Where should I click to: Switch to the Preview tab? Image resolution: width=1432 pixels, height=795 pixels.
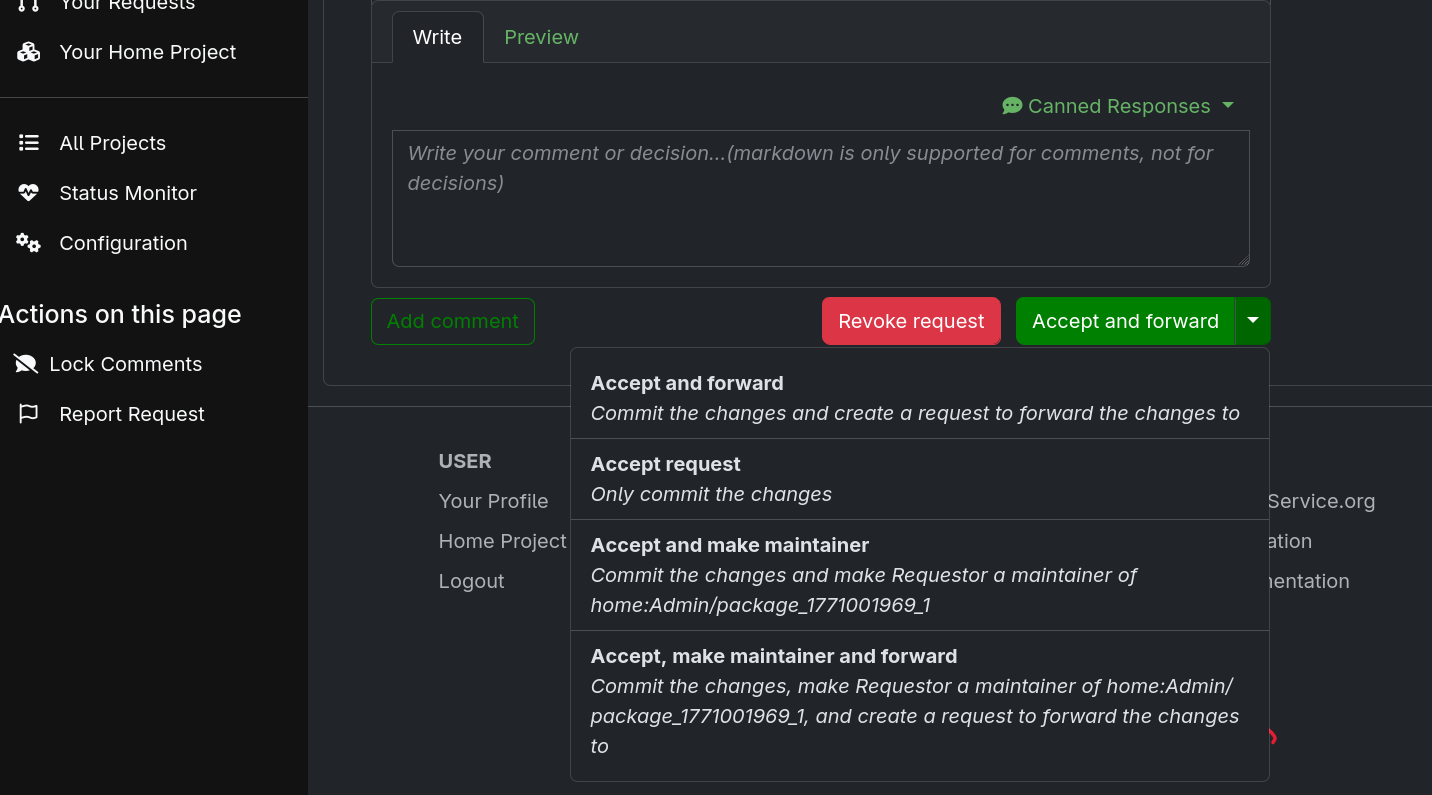point(541,37)
